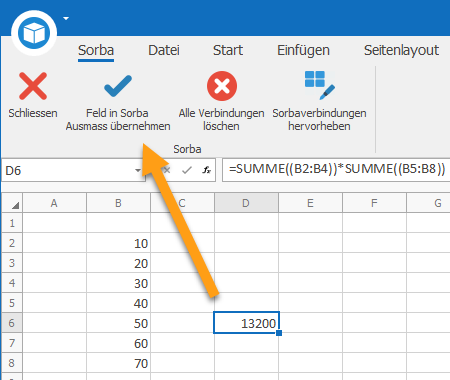Switch to the Datei tab
Viewport: 450px width, 380px height.
tap(164, 50)
